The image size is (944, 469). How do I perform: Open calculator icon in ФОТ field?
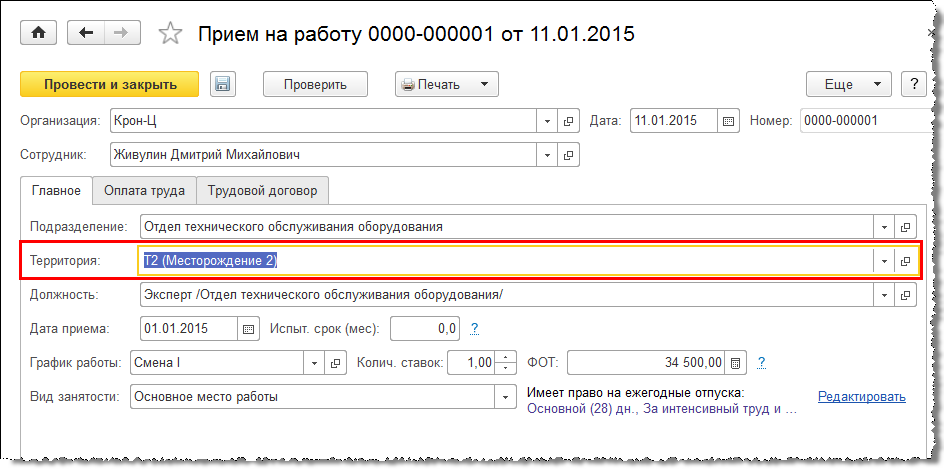coord(734,363)
